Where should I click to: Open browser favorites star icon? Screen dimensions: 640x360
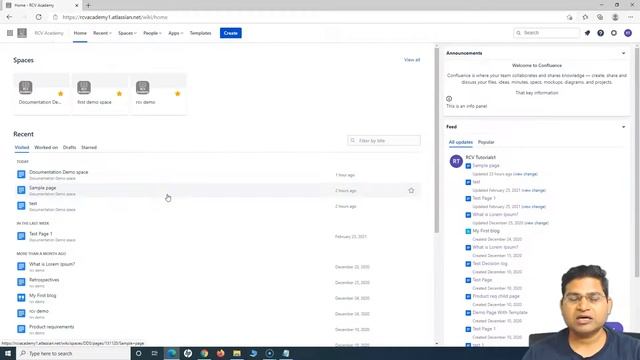pyautogui.click(x=585, y=17)
